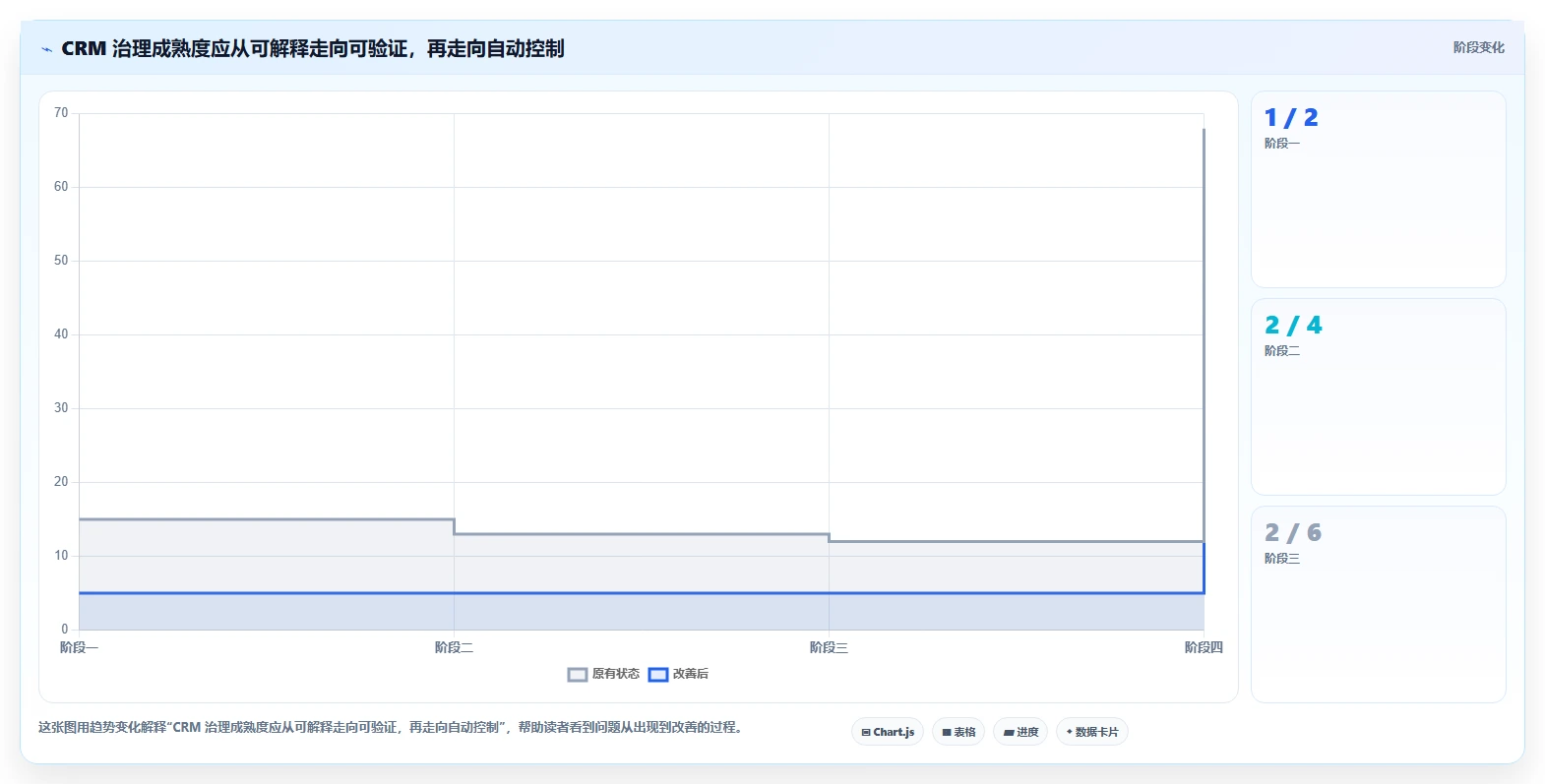Image resolution: width=1545 pixels, height=784 pixels.
Task: Click the y-axis value 10
Action: coord(61,556)
